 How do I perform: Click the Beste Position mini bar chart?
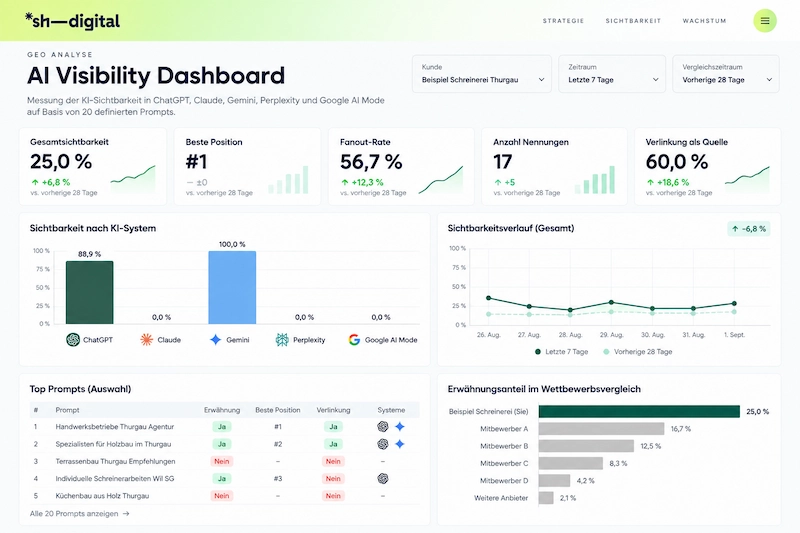click(x=288, y=180)
